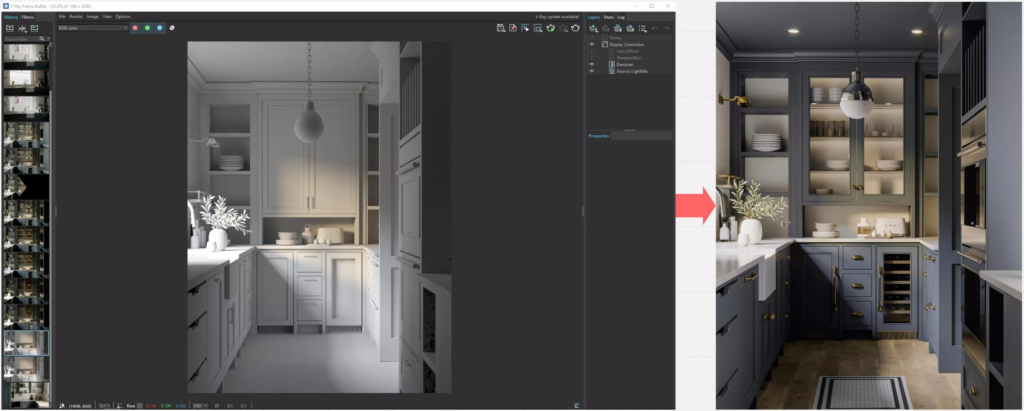Switch to mono channel view icon
Viewport: 1024px width, 411px height.
(x=172, y=28)
